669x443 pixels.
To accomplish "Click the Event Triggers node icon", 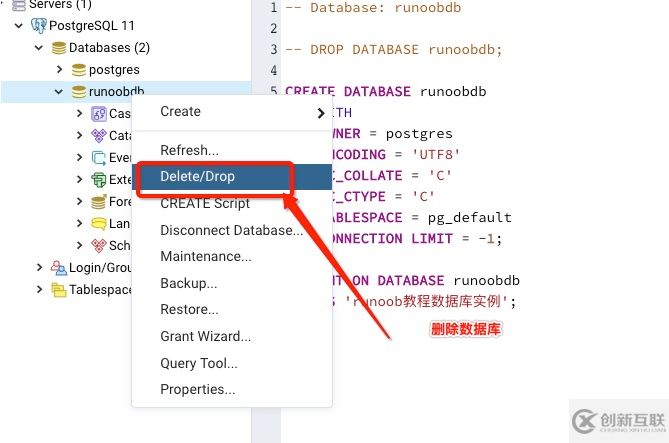I will point(99,158).
